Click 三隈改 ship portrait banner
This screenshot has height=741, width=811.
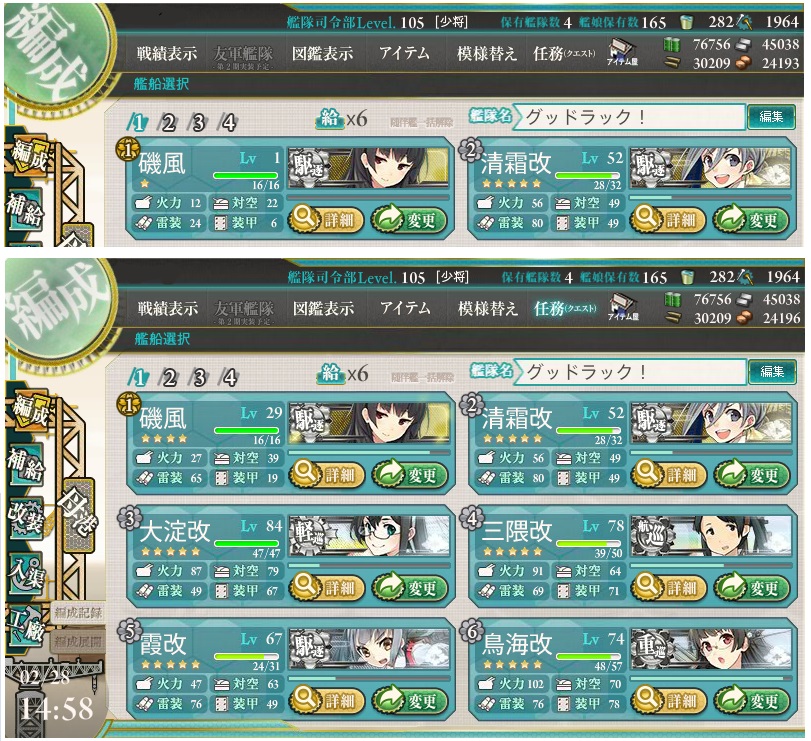click(x=711, y=535)
